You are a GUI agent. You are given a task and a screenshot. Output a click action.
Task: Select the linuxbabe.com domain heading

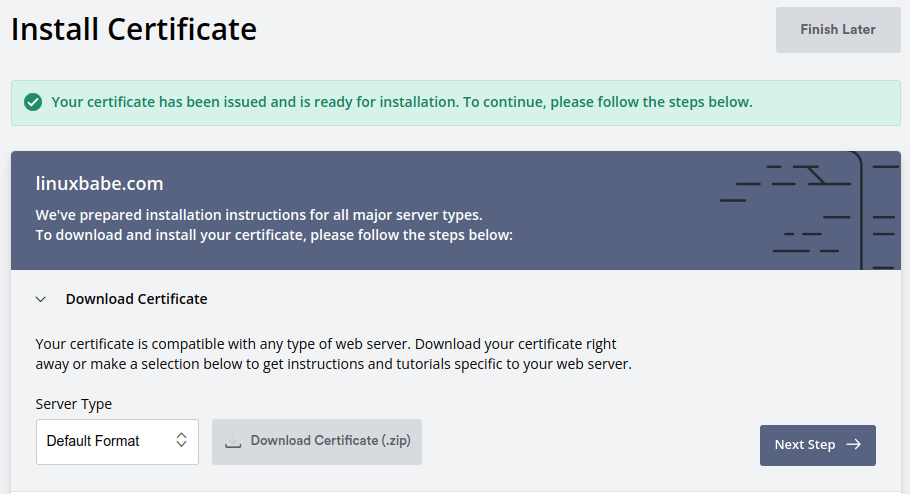[99, 184]
